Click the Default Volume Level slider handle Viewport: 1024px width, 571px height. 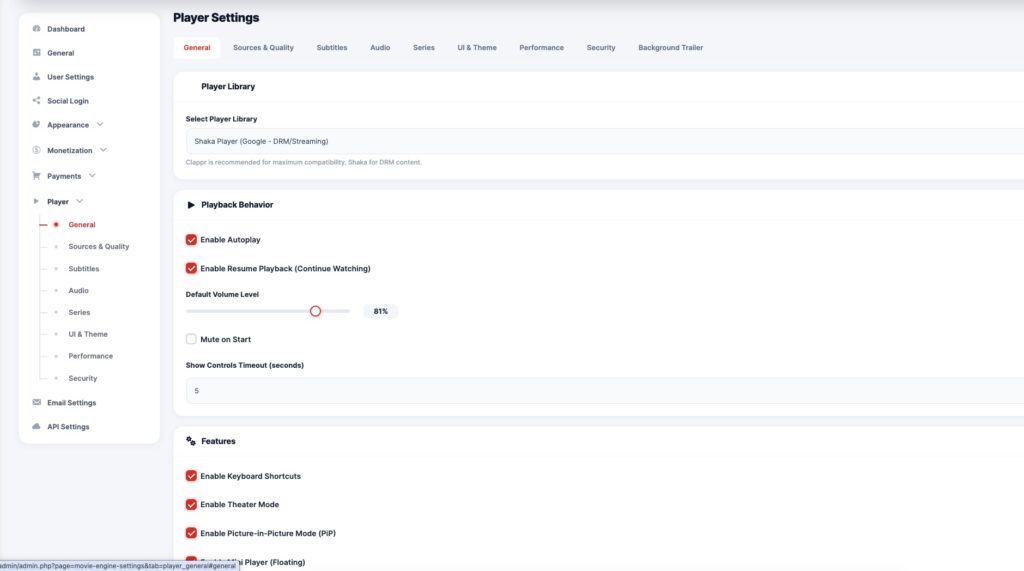315,311
